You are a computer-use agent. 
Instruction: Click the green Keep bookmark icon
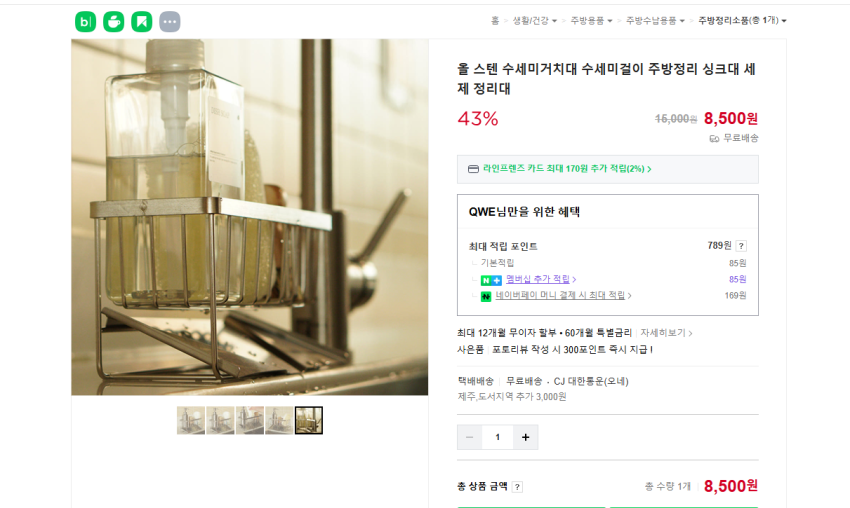point(142,22)
